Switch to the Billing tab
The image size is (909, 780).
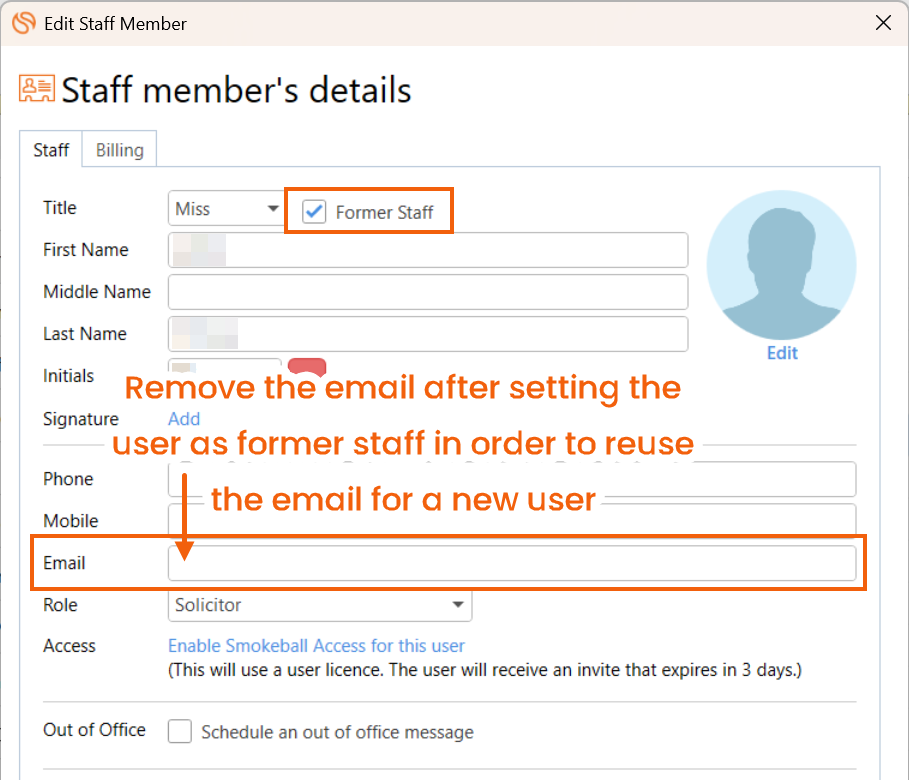point(119,150)
